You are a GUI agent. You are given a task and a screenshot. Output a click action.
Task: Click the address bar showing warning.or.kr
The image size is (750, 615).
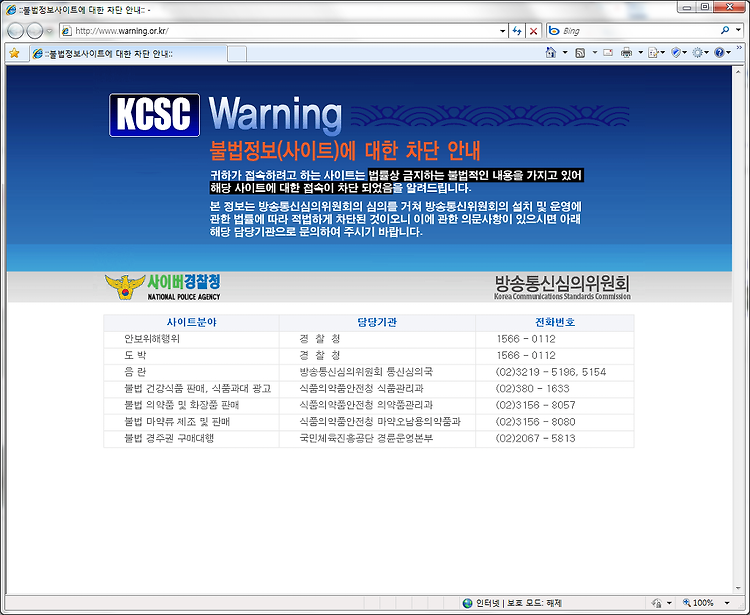coord(282,31)
